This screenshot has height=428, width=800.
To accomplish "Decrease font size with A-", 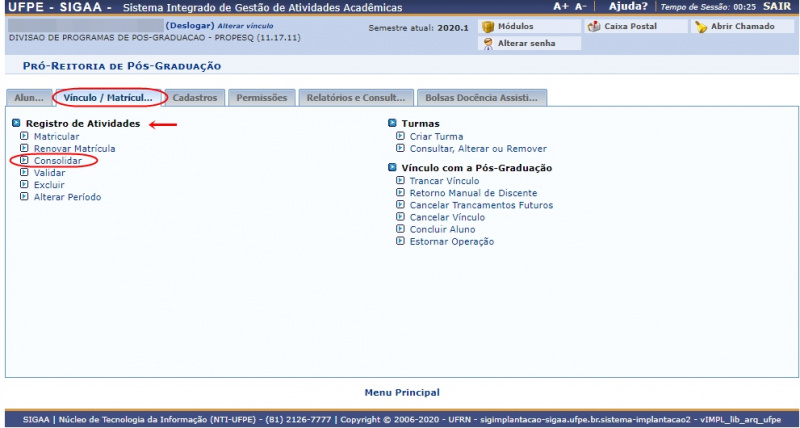I will coord(581,6).
